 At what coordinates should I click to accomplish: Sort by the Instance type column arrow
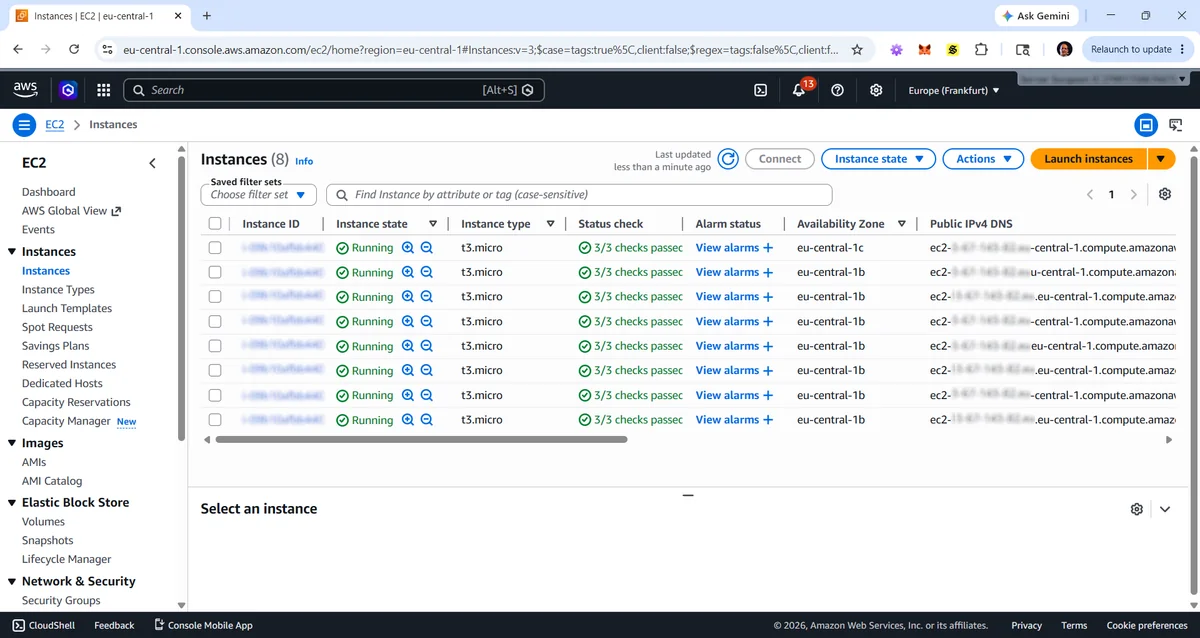coord(550,224)
